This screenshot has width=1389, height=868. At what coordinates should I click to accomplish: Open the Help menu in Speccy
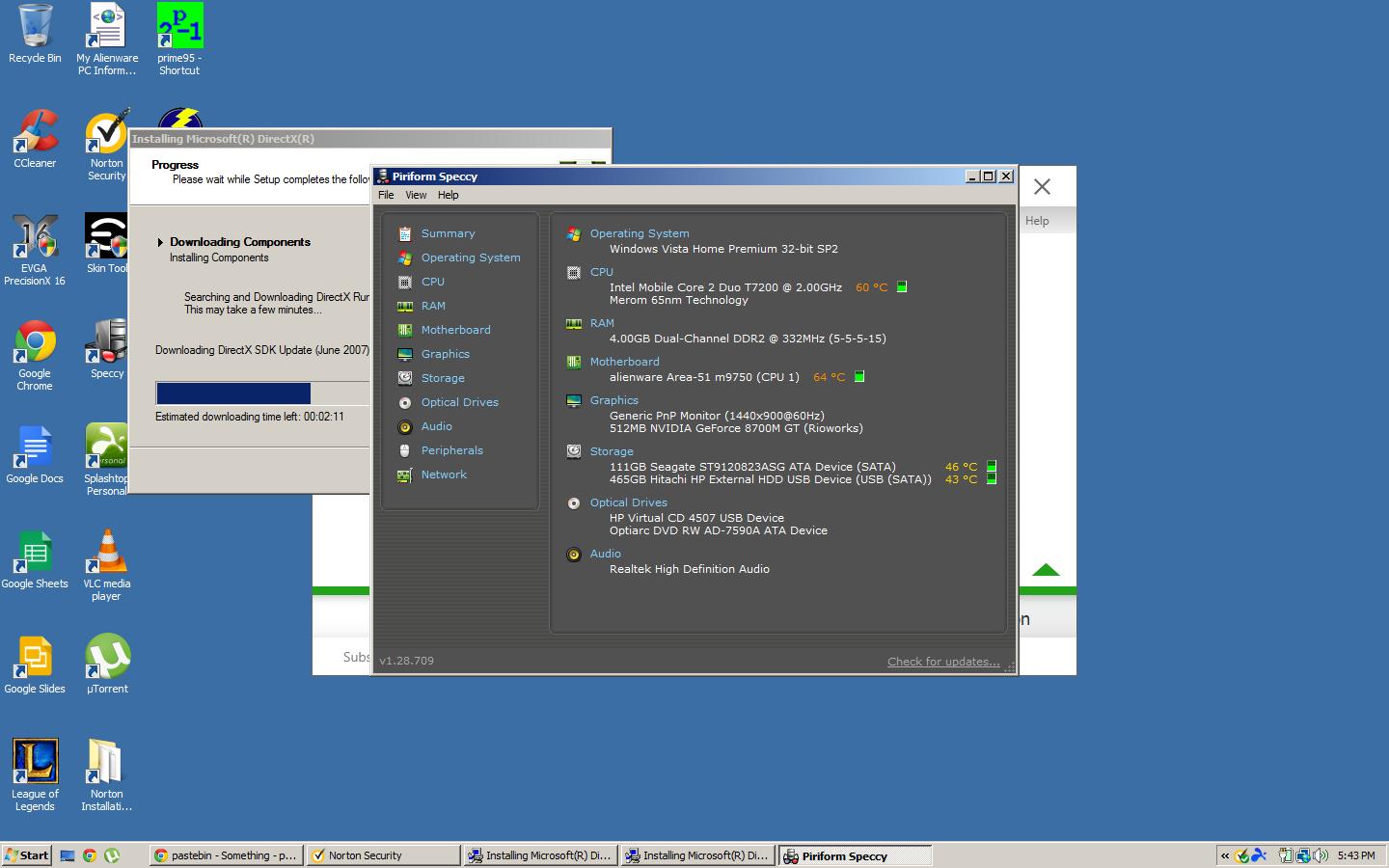[448, 195]
